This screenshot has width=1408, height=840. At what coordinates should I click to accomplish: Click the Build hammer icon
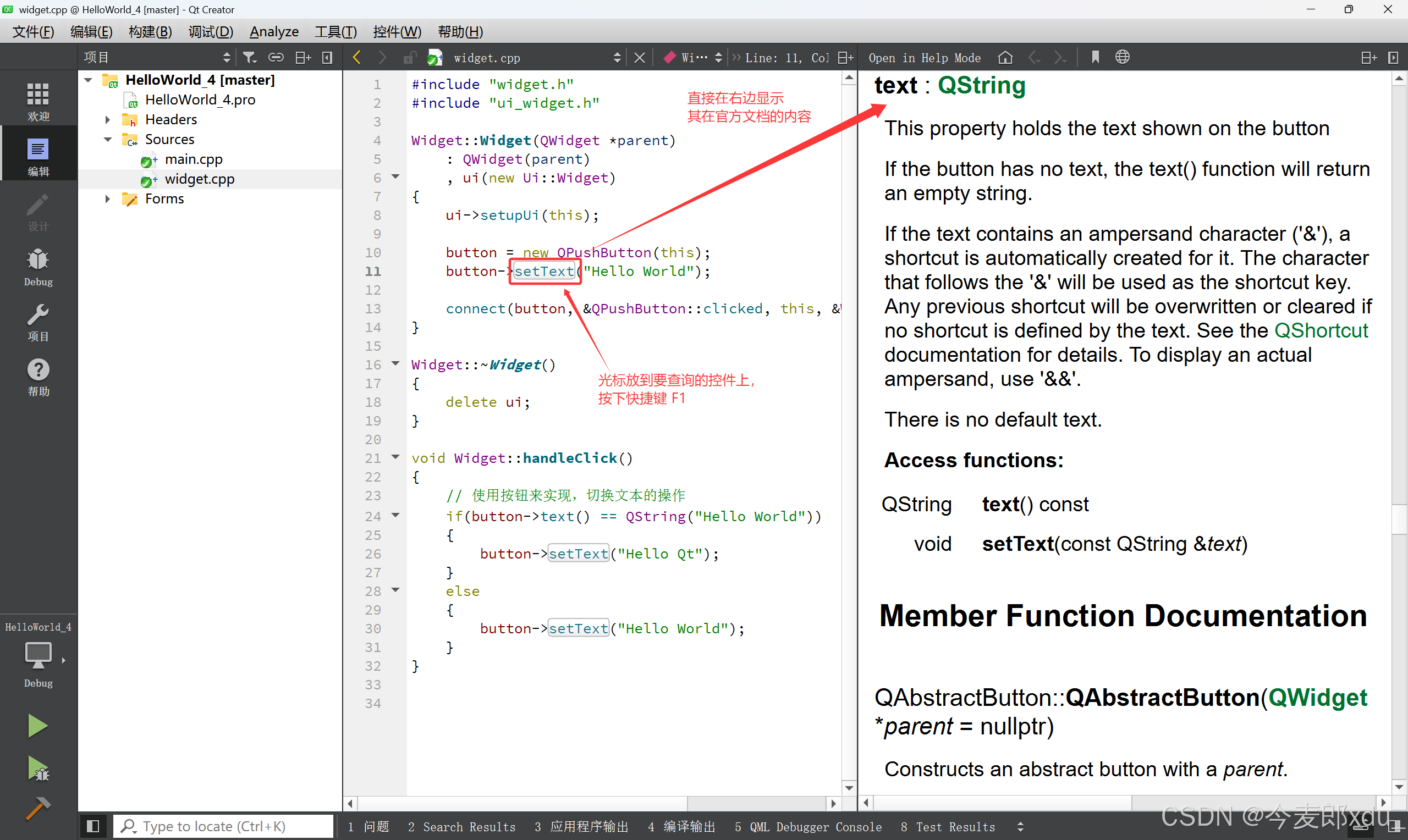(x=37, y=808)
